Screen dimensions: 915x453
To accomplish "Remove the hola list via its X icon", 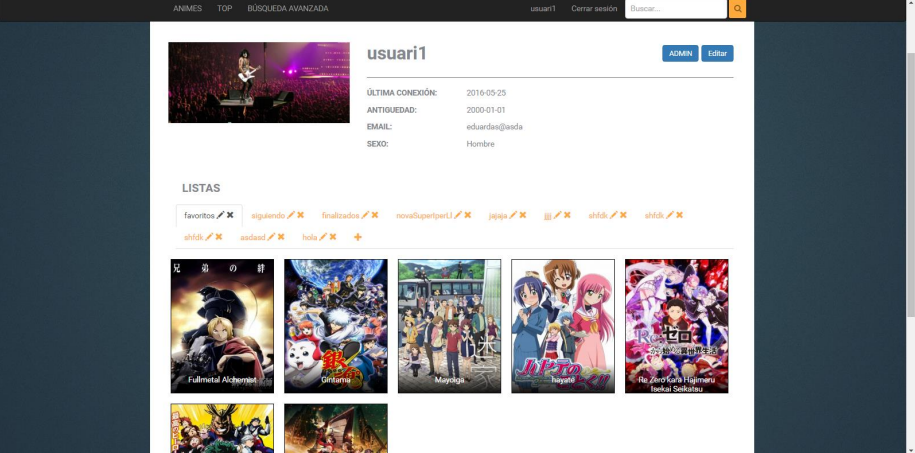I will click(333, 237).
